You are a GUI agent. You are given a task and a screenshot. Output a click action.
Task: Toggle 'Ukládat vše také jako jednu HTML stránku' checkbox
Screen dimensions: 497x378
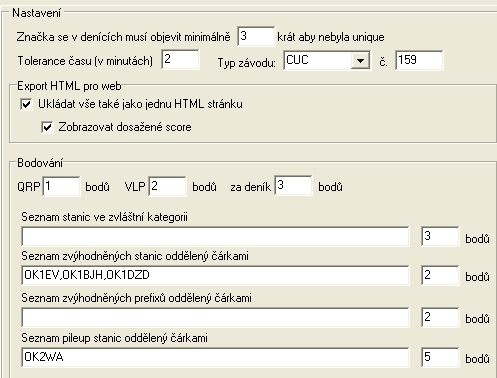(x=26, y=104)
